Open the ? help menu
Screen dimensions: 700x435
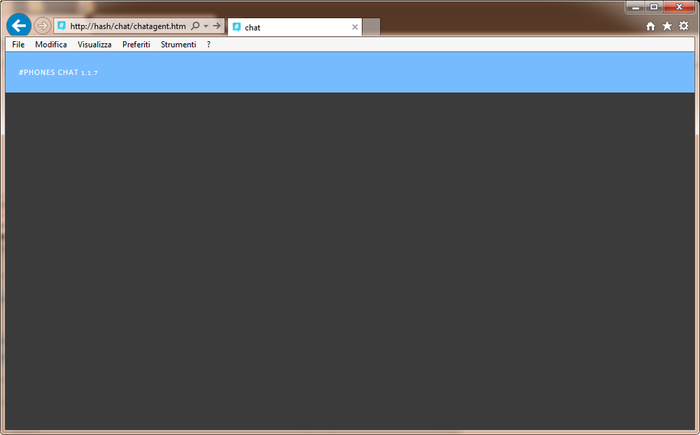coord(208,44)
